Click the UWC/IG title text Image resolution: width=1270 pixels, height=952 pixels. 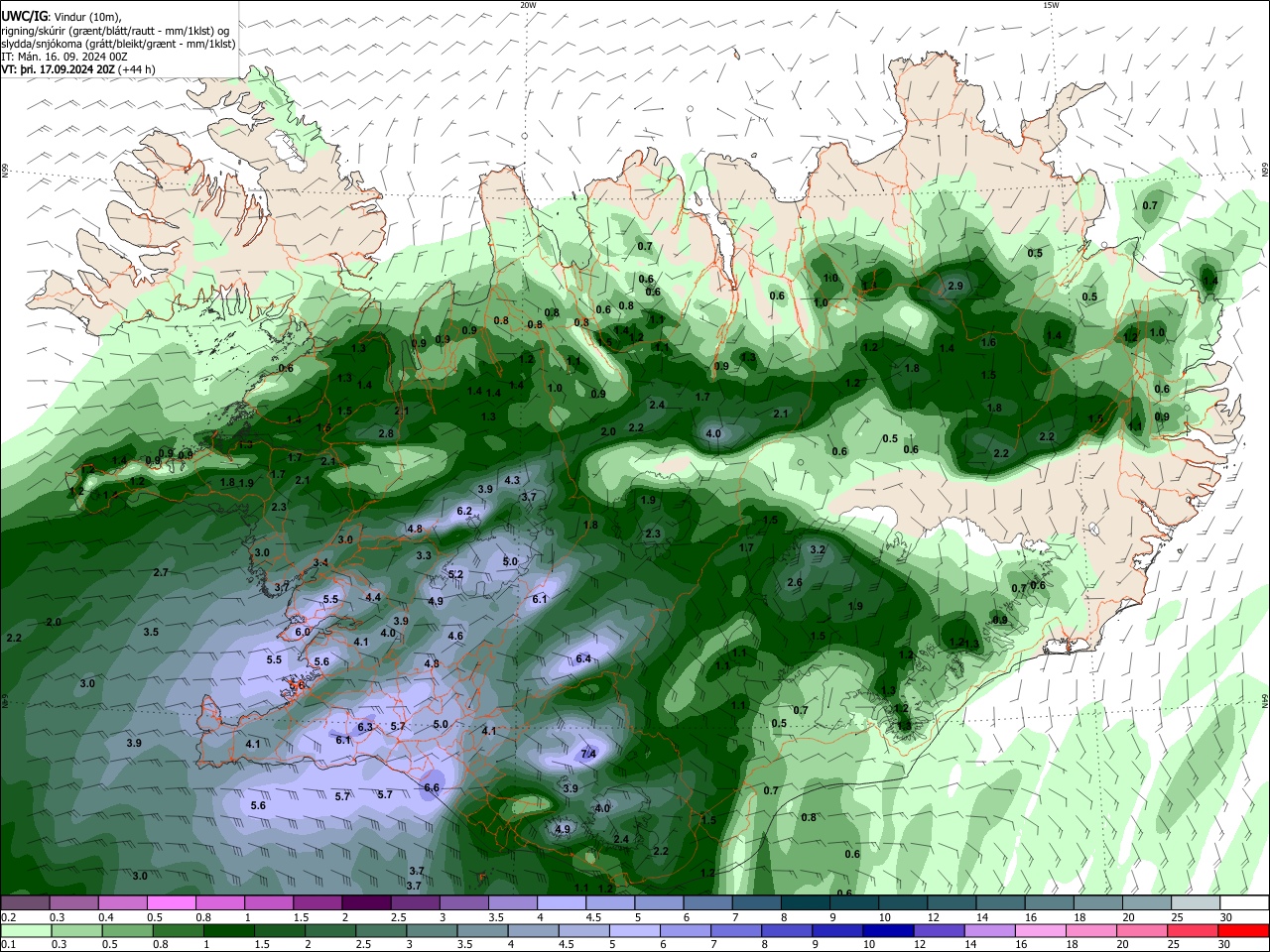pyautogui.click(x=24, y=17)
